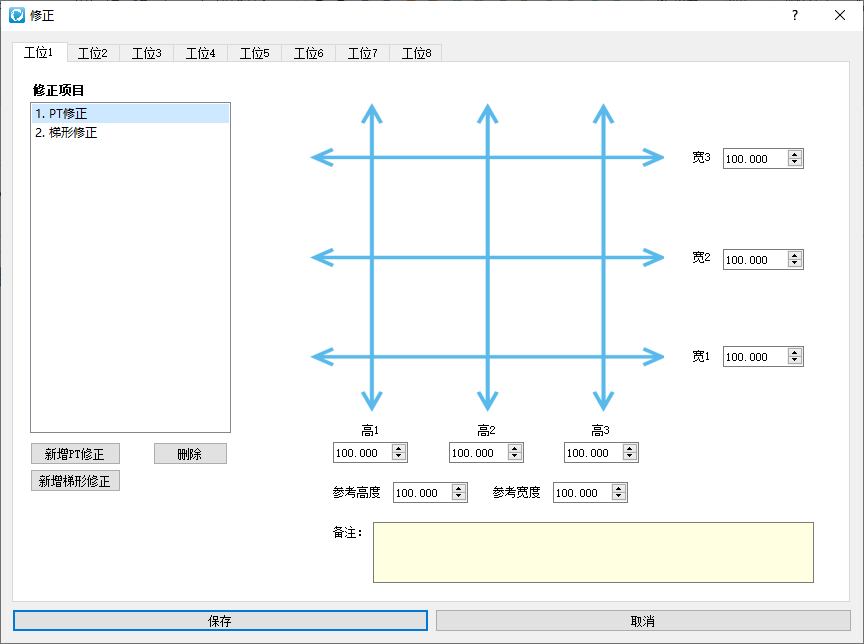Click the 新增梯形修正 button
Image resolution: width=864 pixels, height=644 pixels.
pyautogui.click(x=75, y=481)
